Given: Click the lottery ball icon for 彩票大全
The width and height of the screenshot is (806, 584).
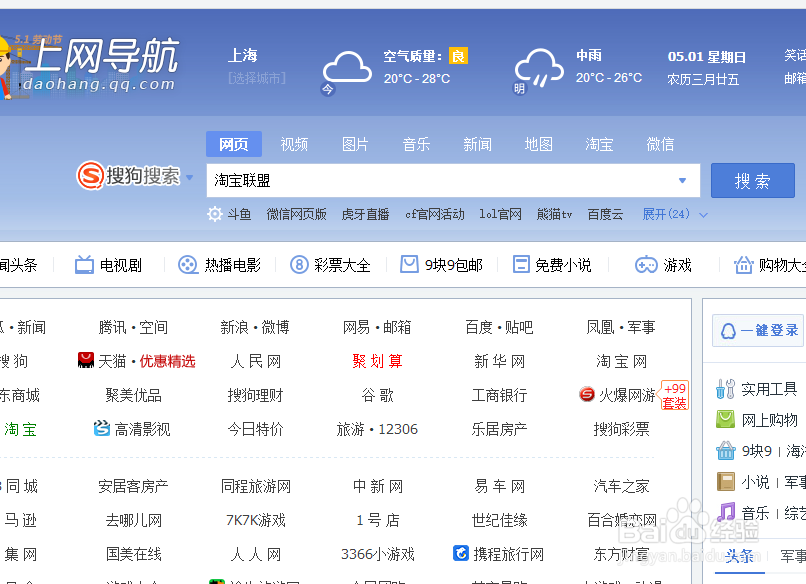Looking at the screenshot, I should (x=299, y=265).
